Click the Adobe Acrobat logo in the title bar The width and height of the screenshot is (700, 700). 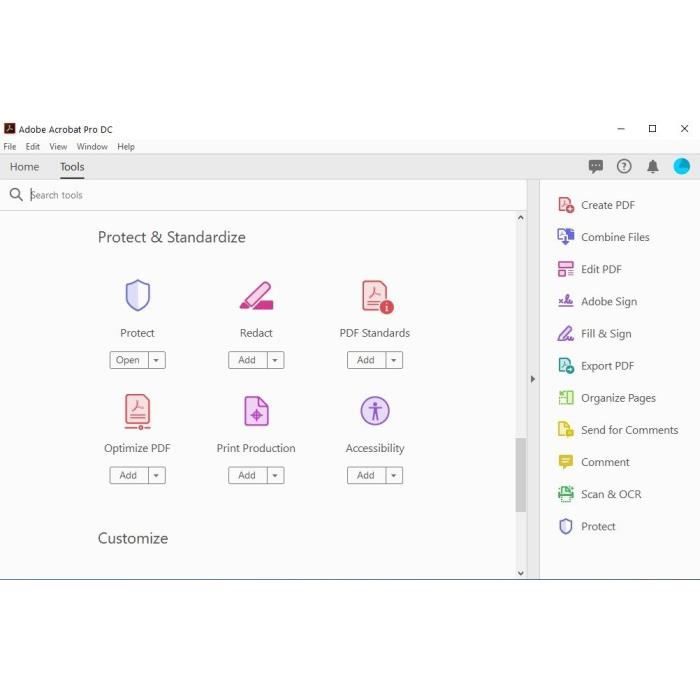coord(9,129)
